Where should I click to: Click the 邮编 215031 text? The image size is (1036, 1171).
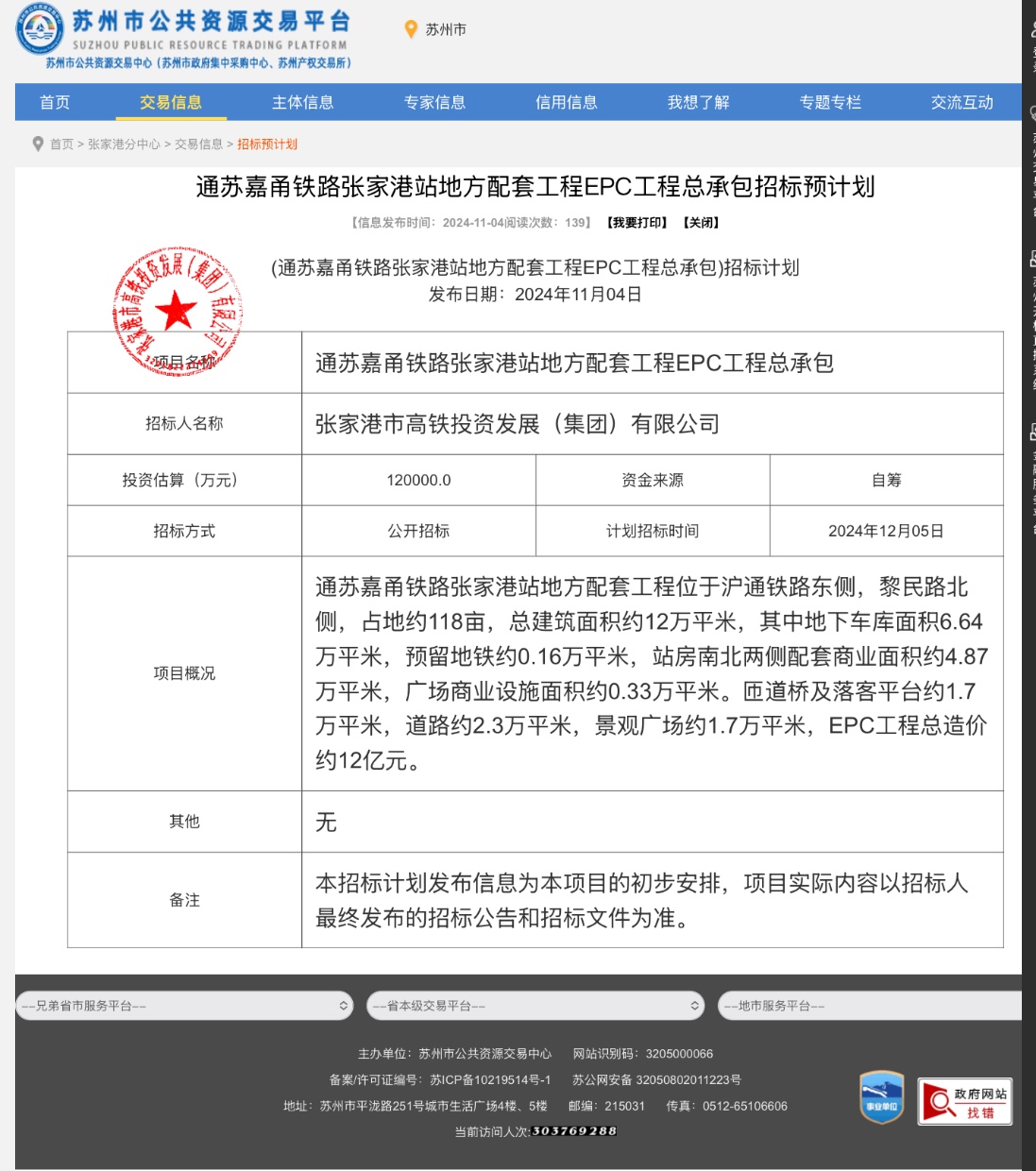[606, 1106]
